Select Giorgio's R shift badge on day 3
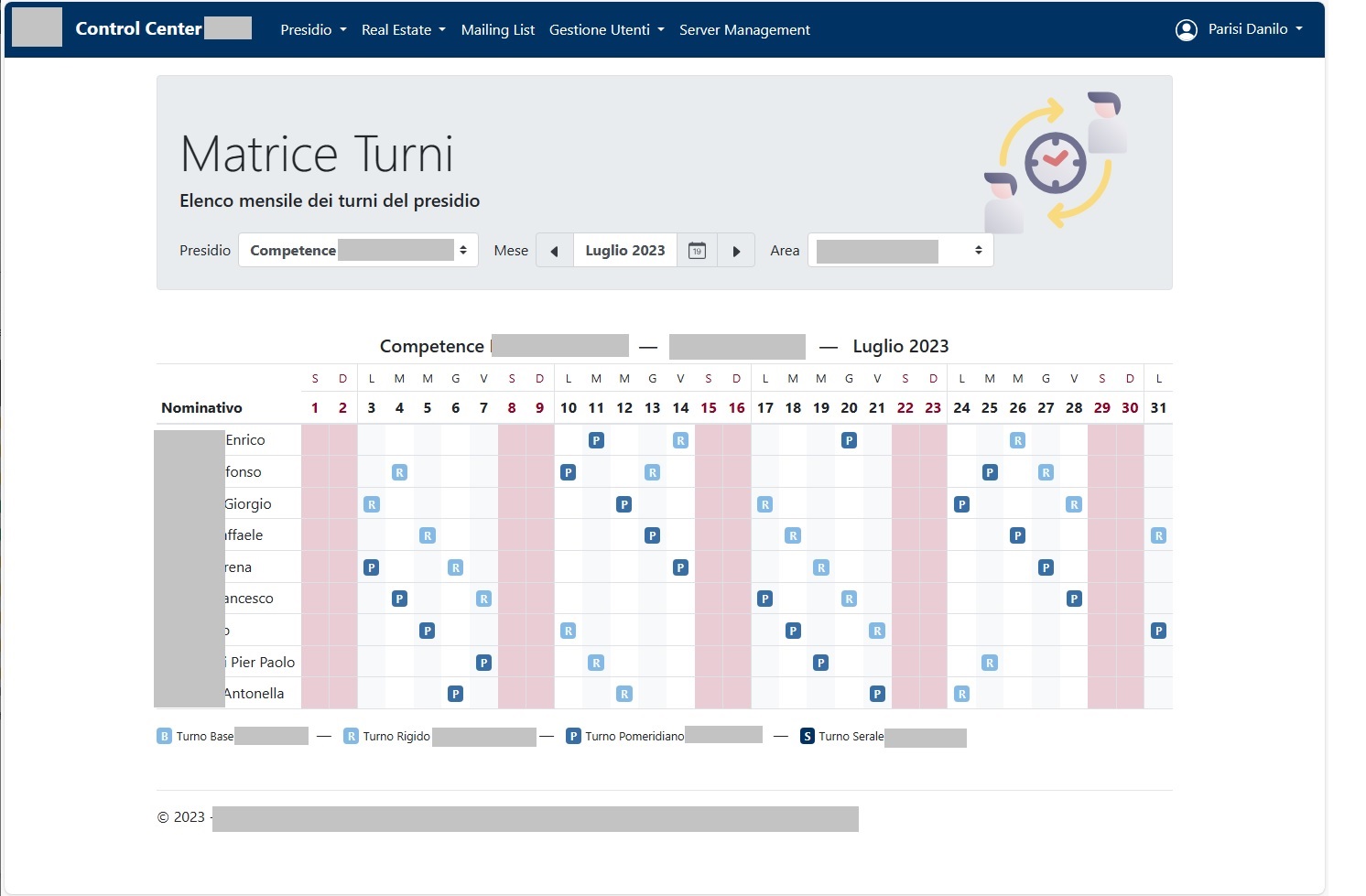 [371, 504]
